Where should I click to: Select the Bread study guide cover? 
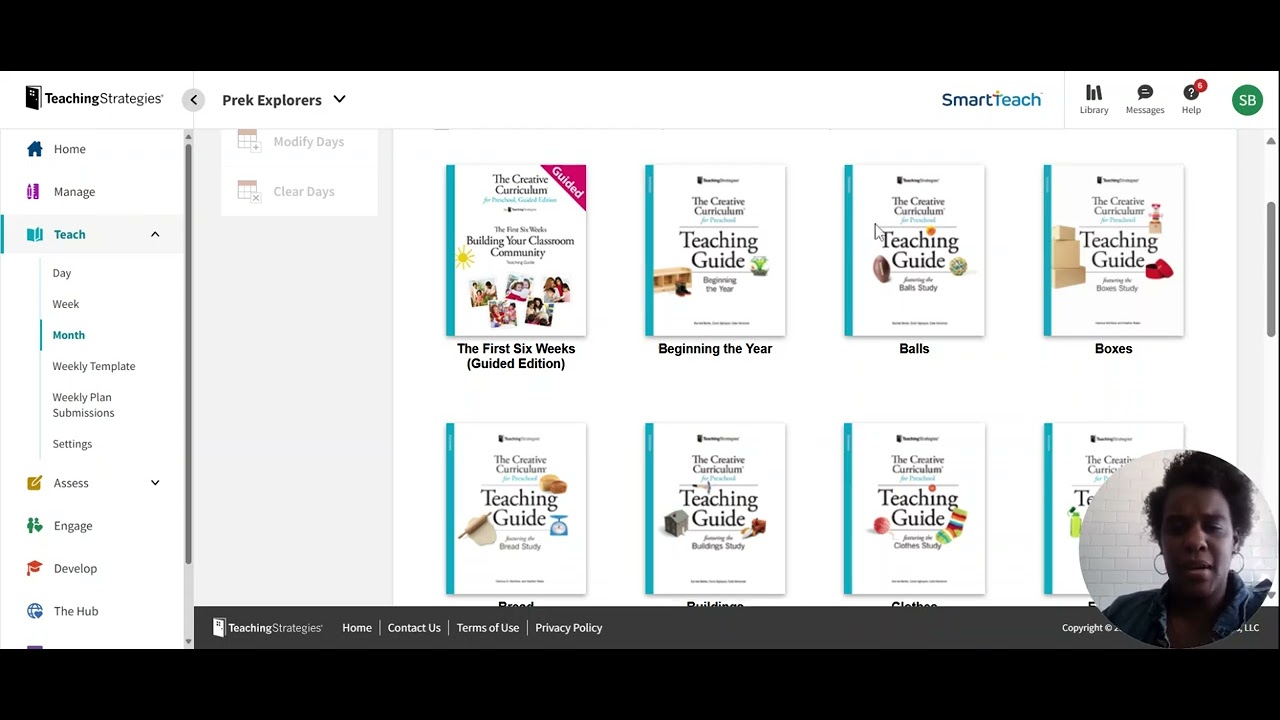pos(516,508)
